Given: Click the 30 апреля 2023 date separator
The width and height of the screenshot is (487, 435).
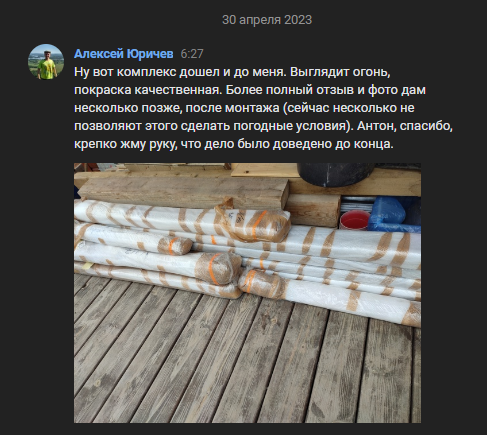Looking at the screenshot, I should pos(267,20).
